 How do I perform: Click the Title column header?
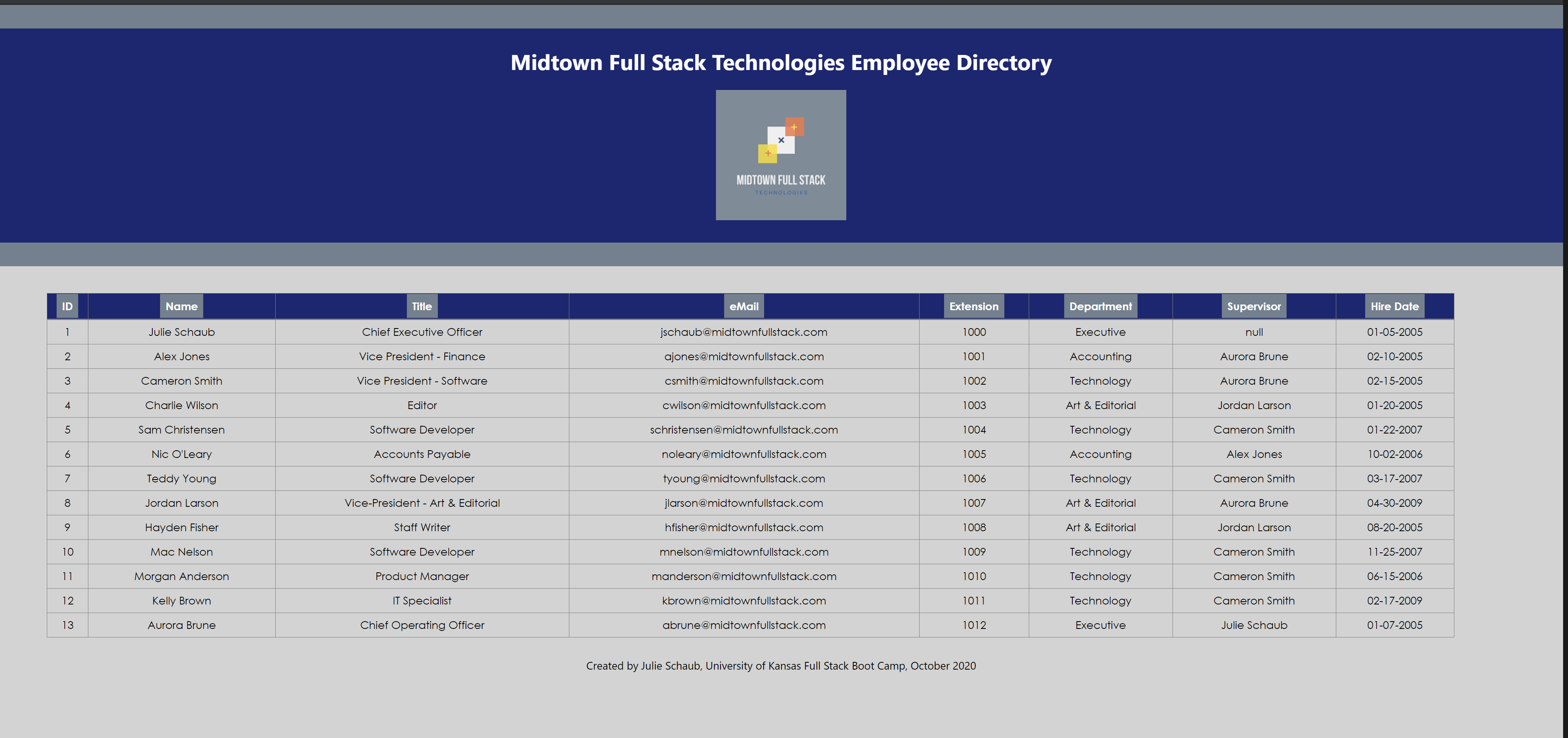point(421,306)
